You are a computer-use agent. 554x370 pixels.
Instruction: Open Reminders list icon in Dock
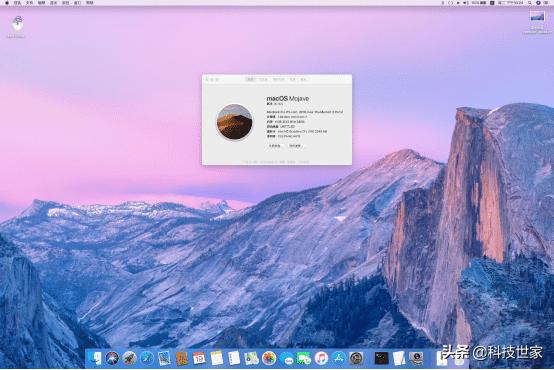coord(234,358)
